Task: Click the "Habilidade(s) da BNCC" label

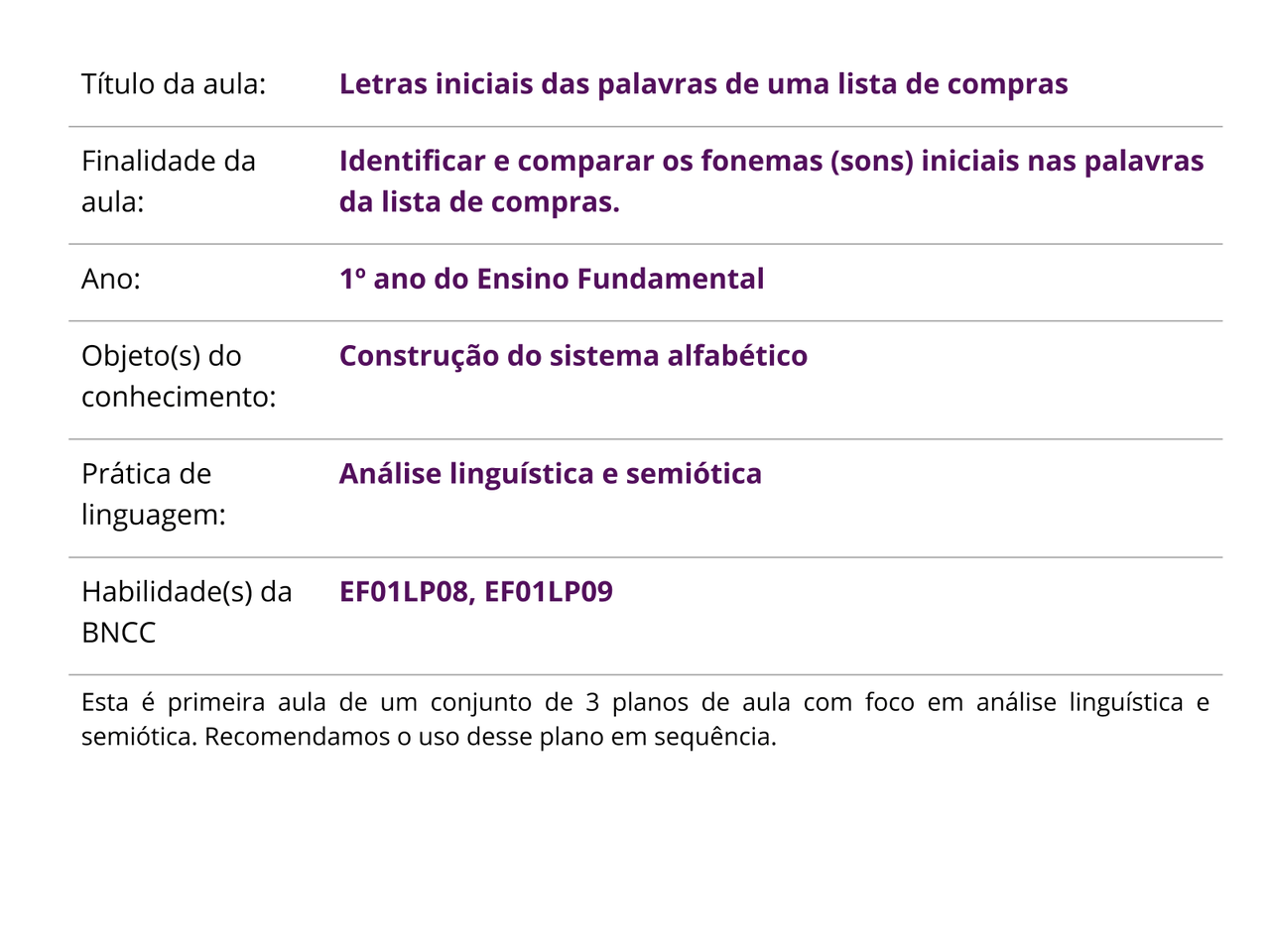Action: [x=187, y=611]
